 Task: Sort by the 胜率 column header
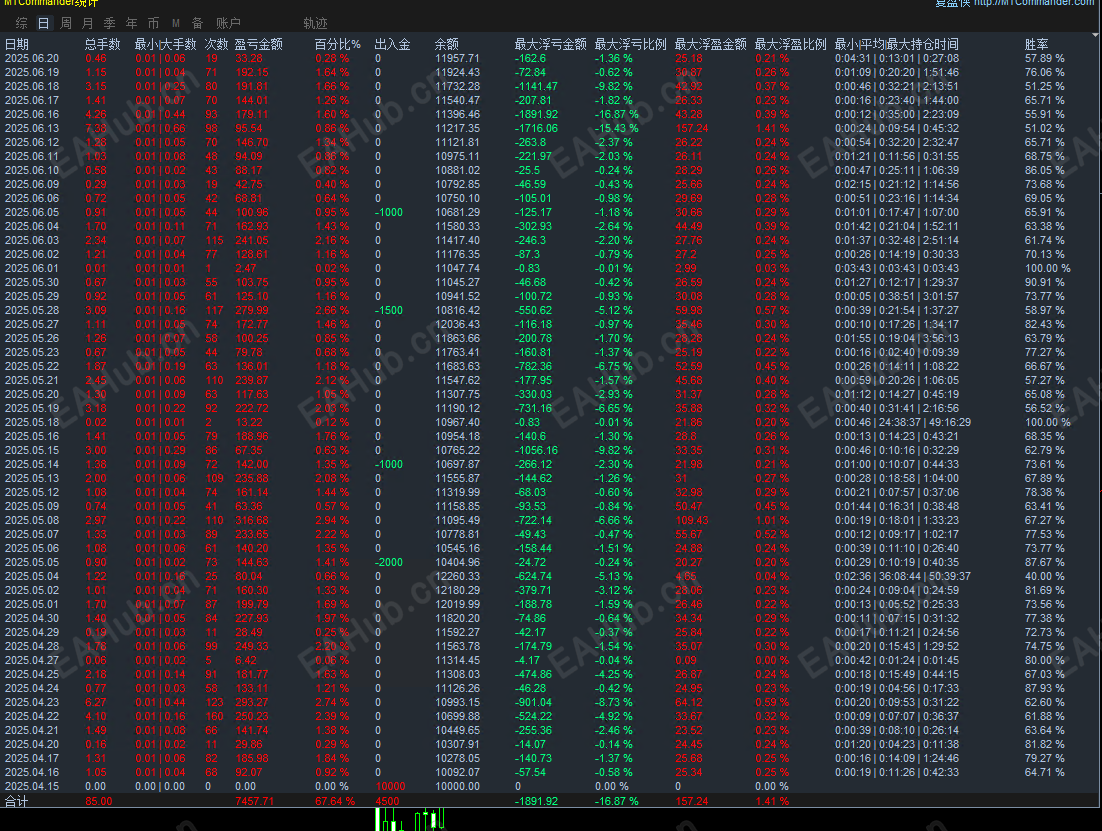pos(1037,44)
